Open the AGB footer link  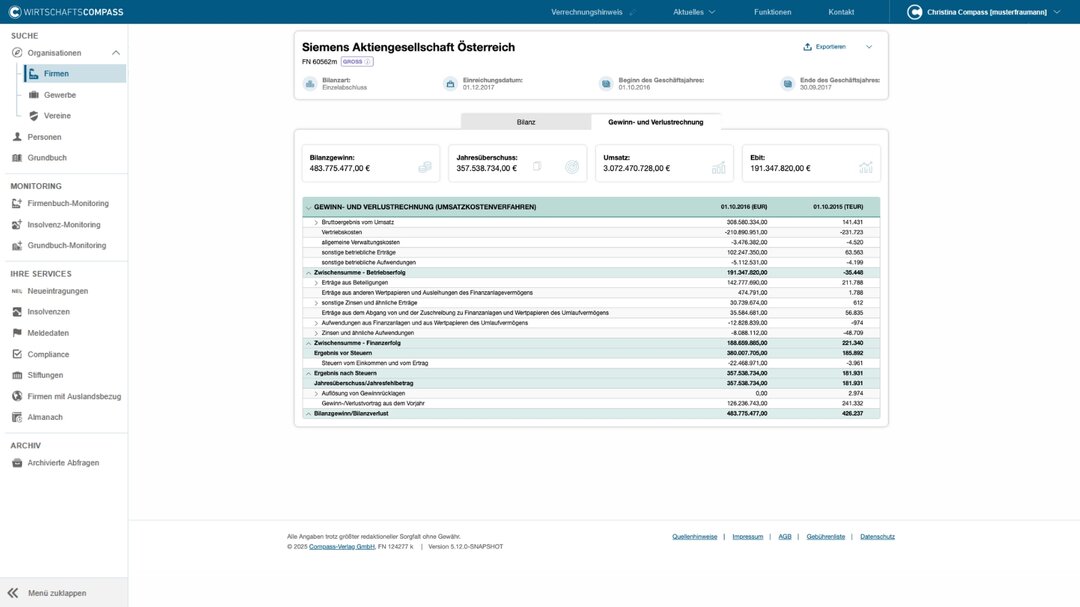tap(785, 537)
